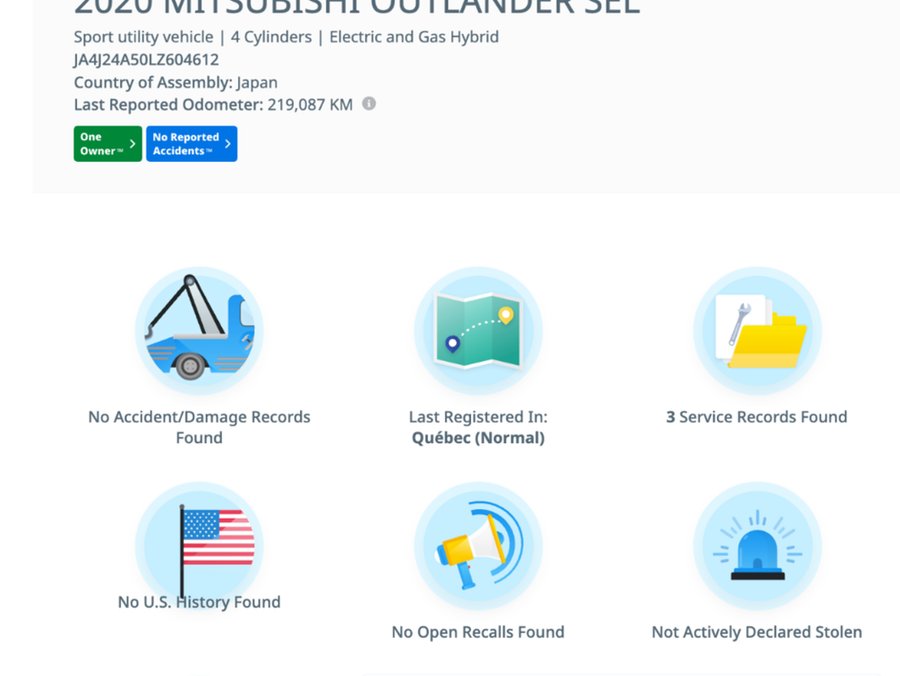Screen dimensions: 900x676
Task: Select "Not Actively Declared Stolen" text
Action: (x=757, y=632)
